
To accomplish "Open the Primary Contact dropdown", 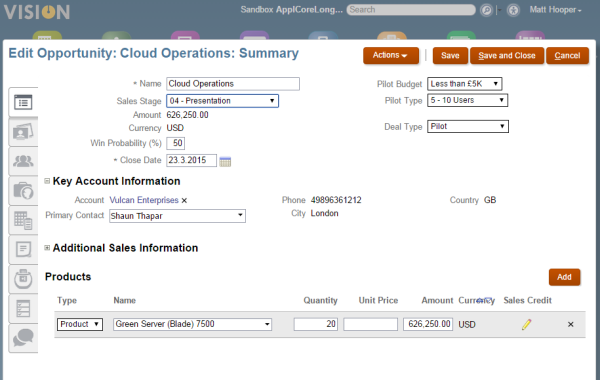I will 177,216.
